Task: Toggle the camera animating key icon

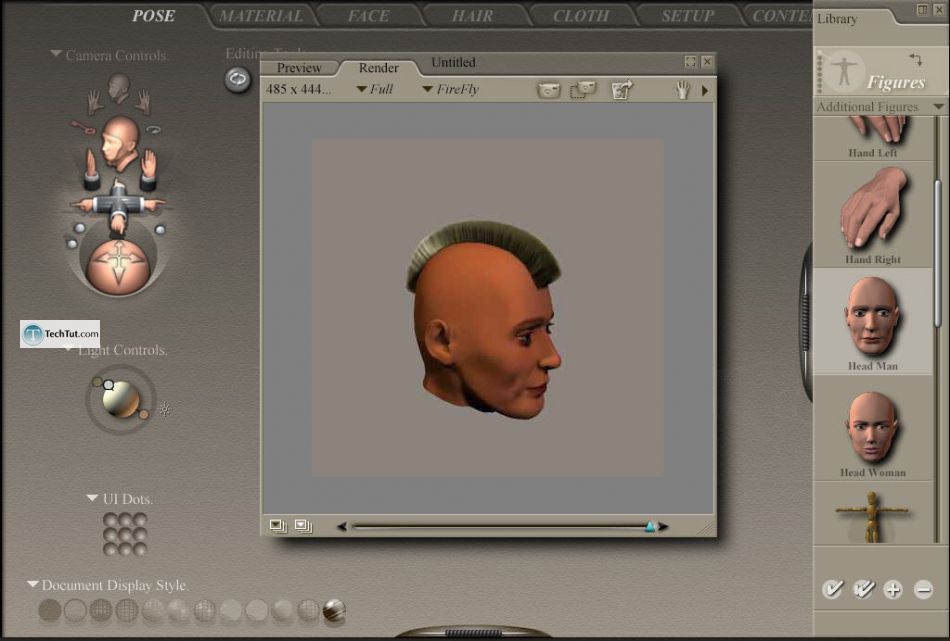Action: click(81, 127)
